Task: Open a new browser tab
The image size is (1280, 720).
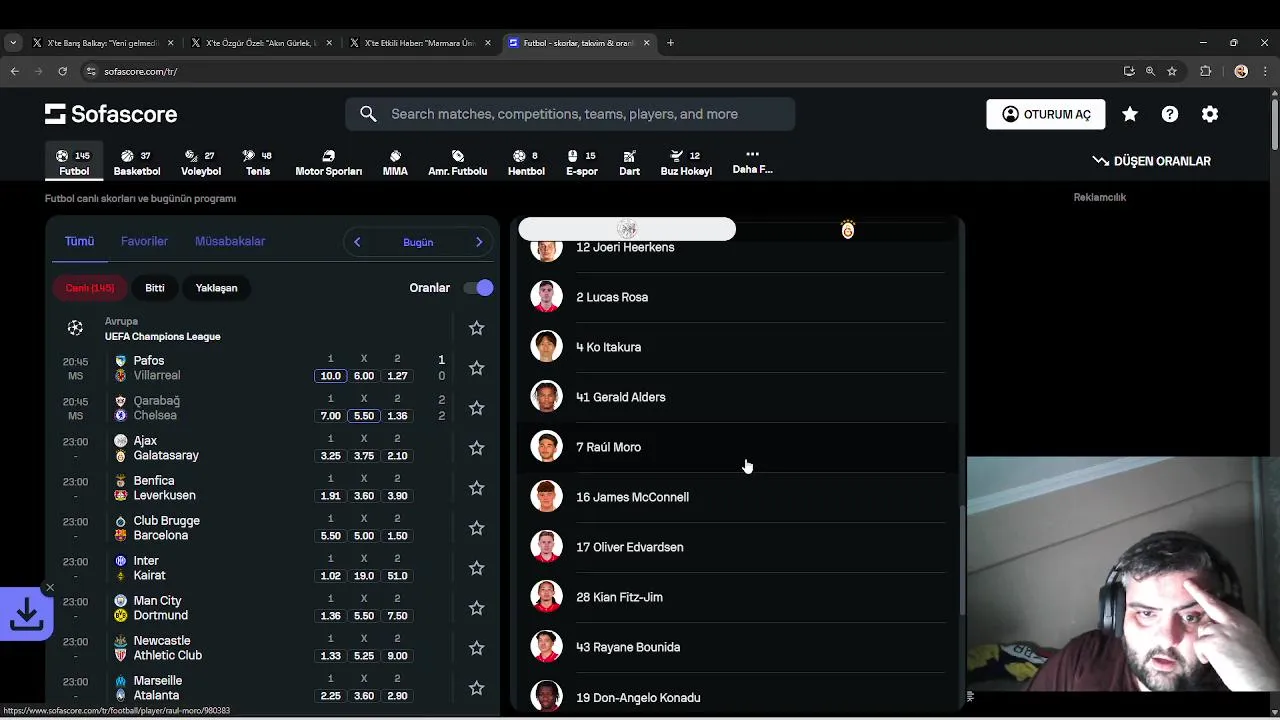Action: pos(670,43)
